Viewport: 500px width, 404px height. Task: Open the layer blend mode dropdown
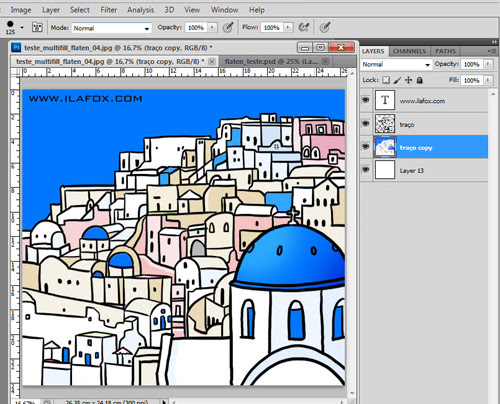click(x=396, y=64)
